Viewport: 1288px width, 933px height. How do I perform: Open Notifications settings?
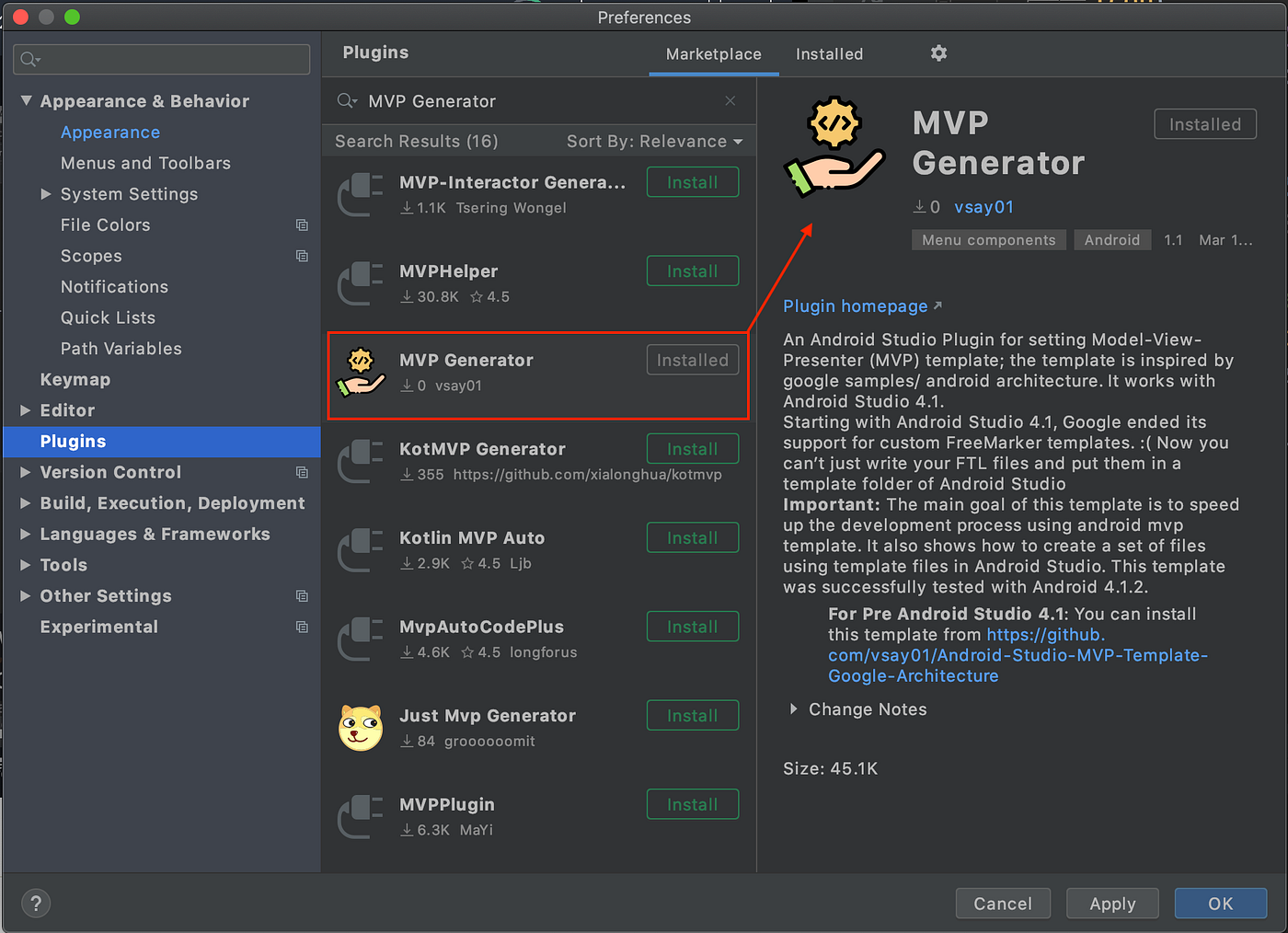114,287
